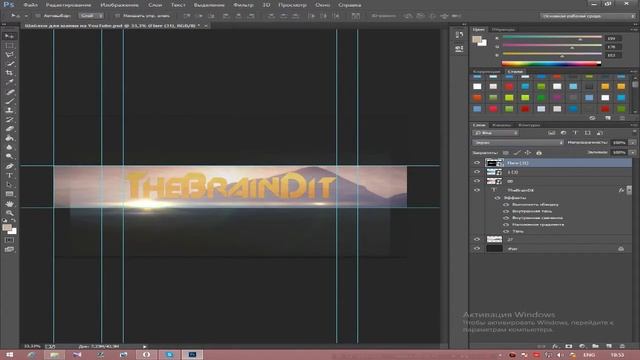Select the Eyedropper tool

[9, 82]
